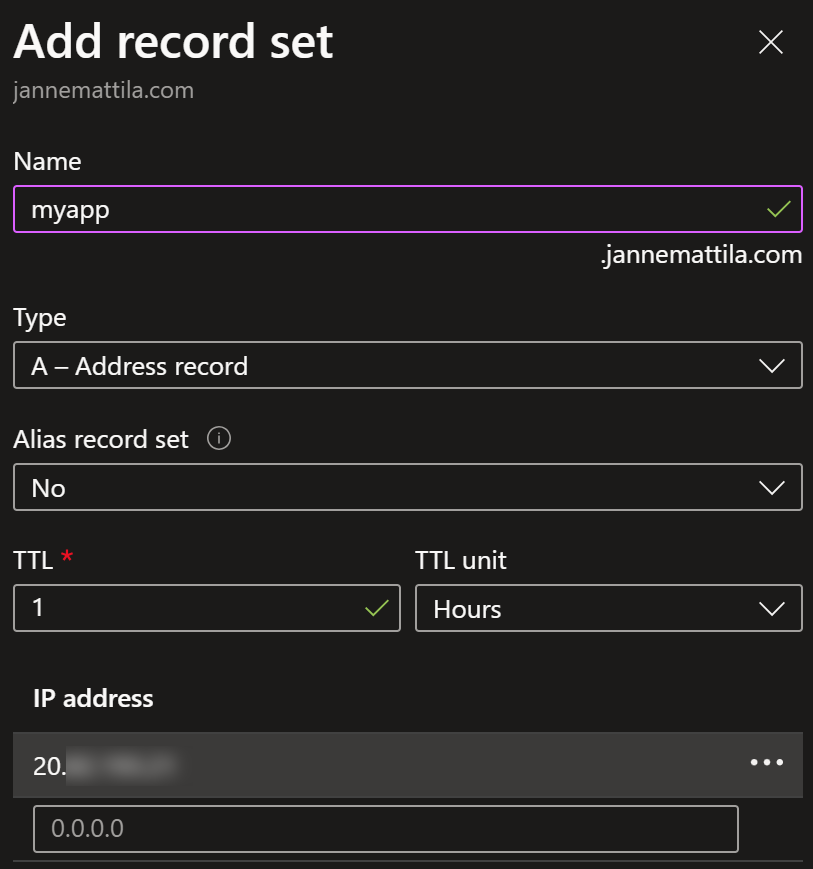Click the info icon beside Alias record set

pos(219,438)
